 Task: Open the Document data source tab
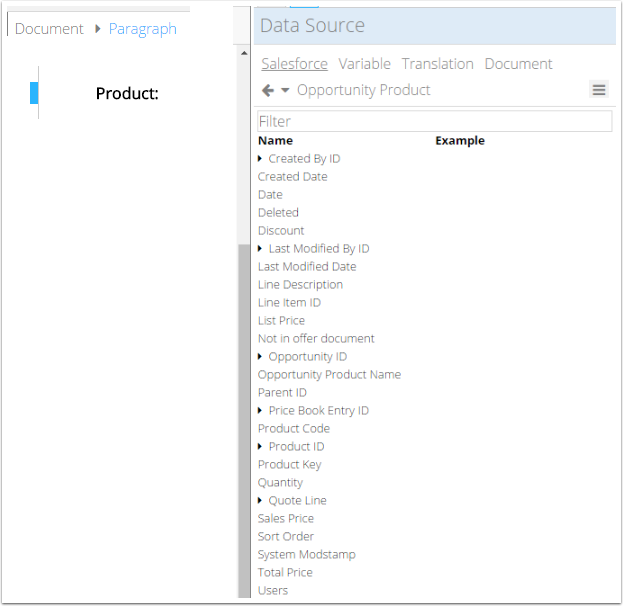518,64
